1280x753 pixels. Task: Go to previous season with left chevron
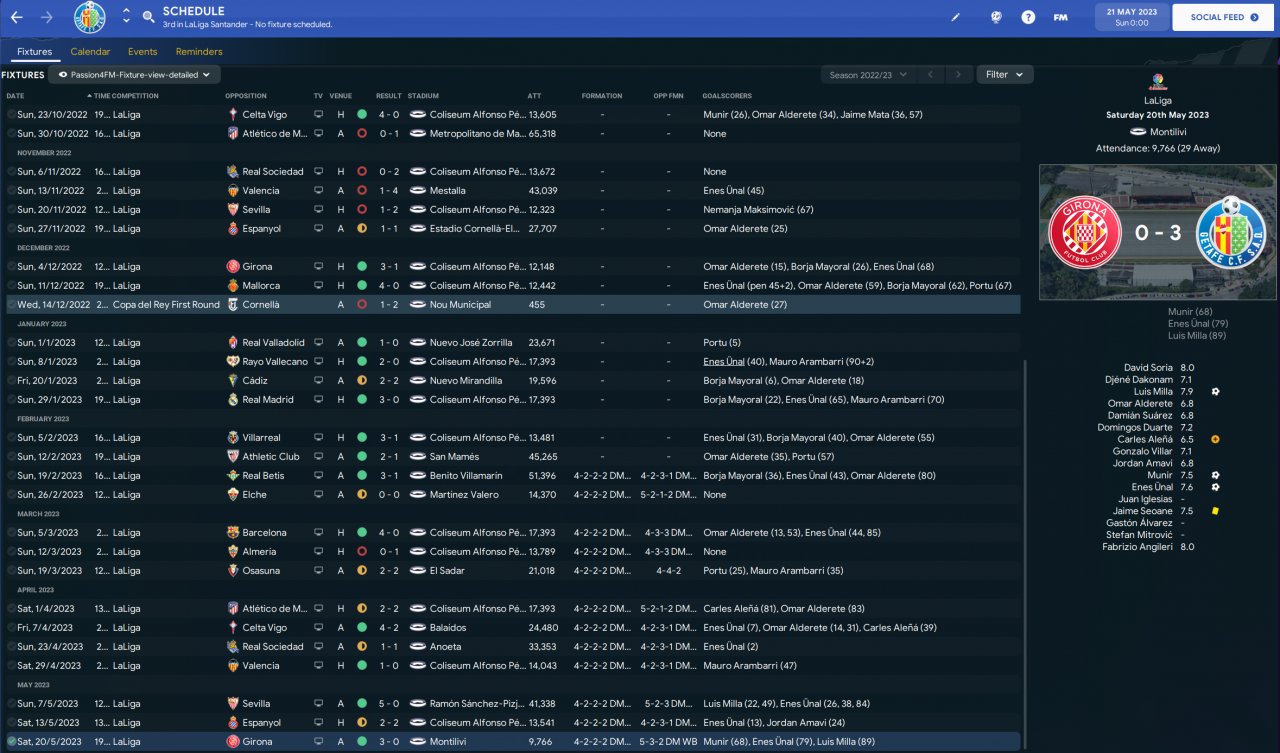pyautogui.click(x=930, y=74)
